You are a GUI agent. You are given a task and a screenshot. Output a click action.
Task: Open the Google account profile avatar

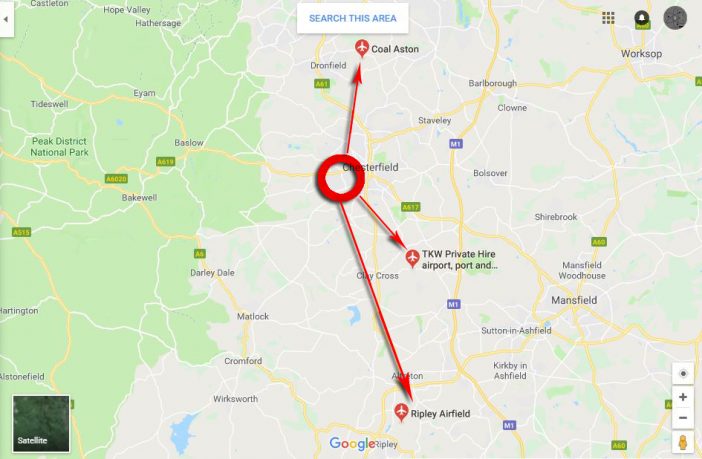click(x=675, y=18)
